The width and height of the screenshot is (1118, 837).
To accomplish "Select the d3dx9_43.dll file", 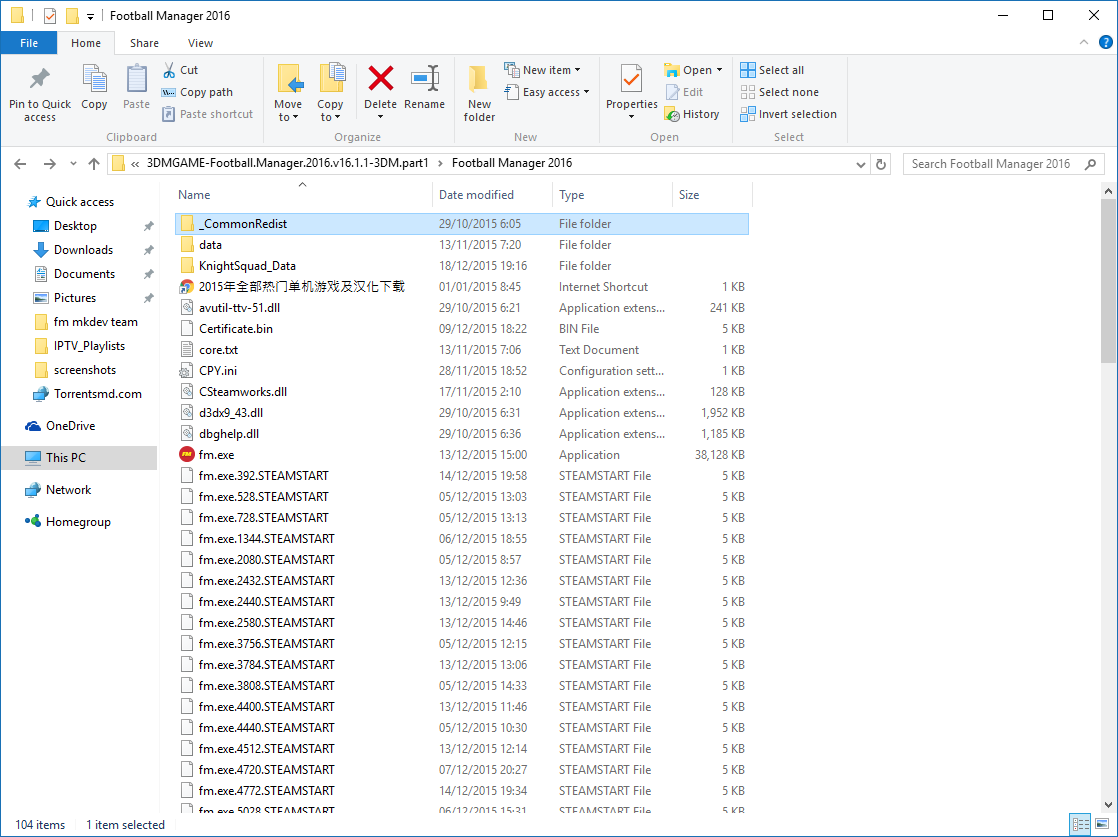I will click(462, 413).
